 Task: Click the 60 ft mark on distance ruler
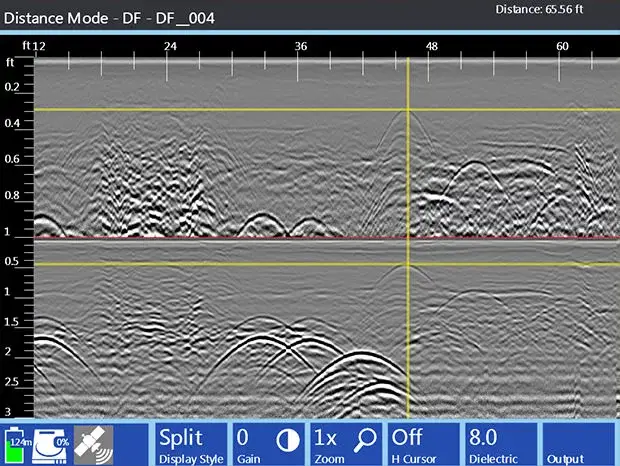pos(563,47)
